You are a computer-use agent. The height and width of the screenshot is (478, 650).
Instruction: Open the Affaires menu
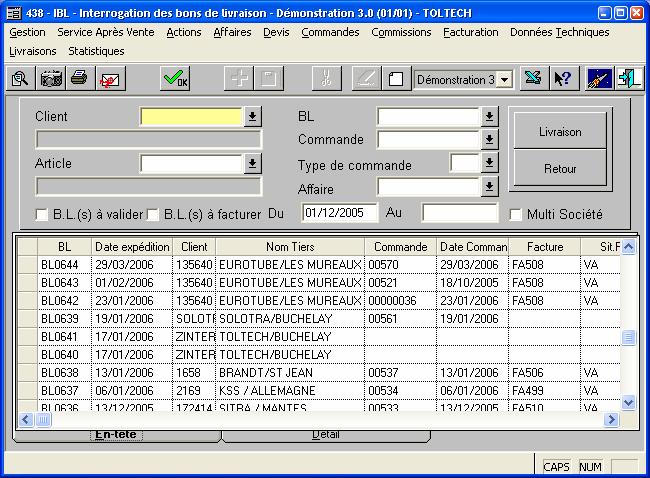point(233,32)
